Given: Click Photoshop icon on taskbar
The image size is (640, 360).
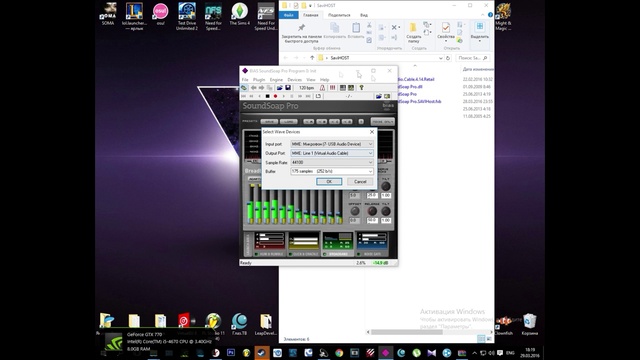Looking at the screenshot, I should [x=231, y=353].
